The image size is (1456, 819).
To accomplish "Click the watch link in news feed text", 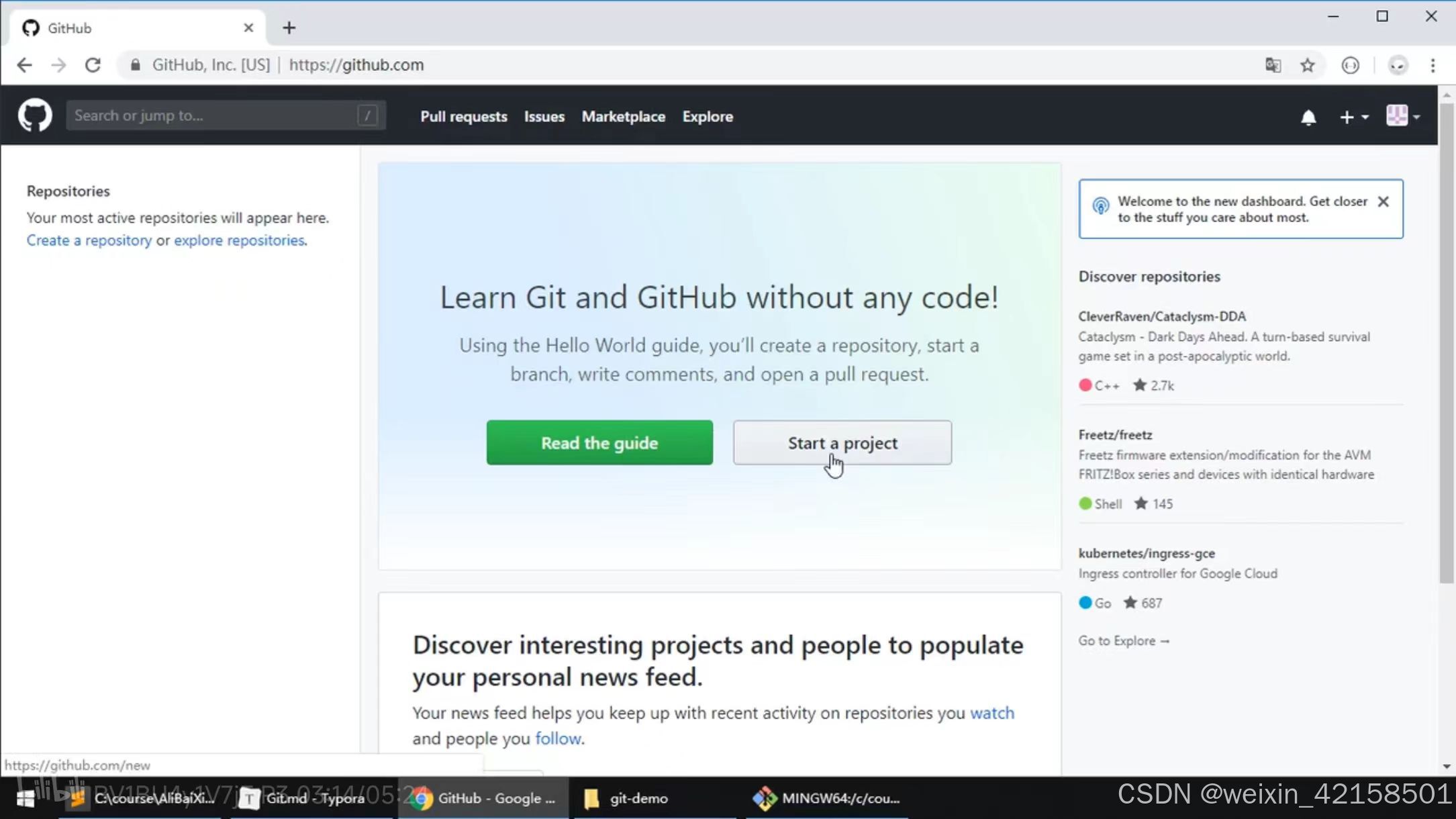I will pos(992,712).
